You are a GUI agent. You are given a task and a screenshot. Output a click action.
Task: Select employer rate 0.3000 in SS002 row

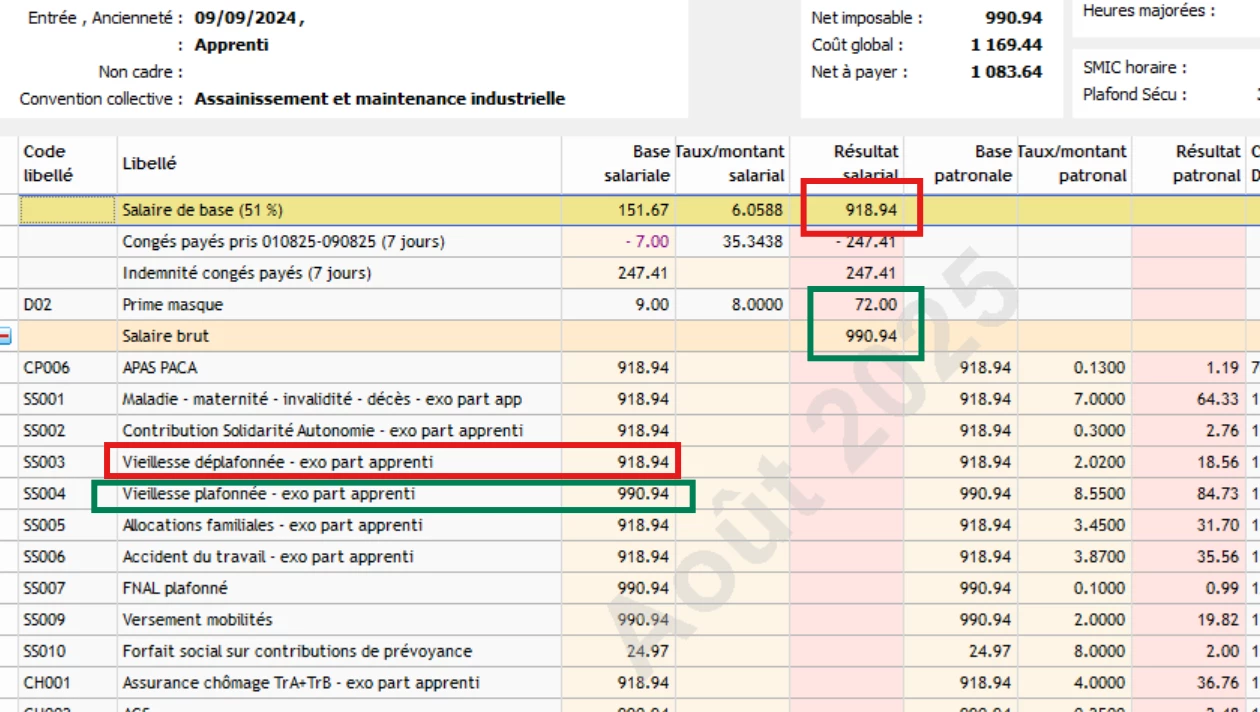click(1099, 430)
